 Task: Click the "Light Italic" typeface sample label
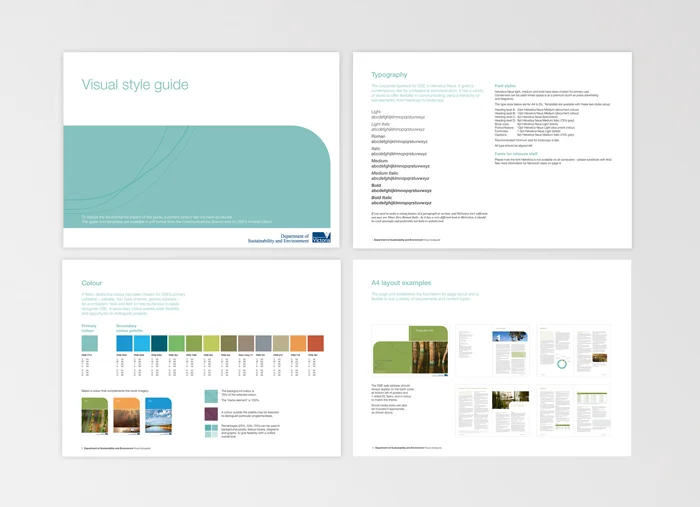(x=380, y=124)
